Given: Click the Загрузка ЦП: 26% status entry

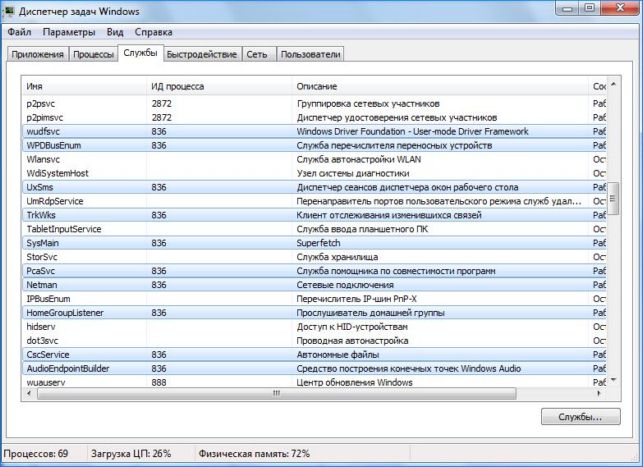Looking at the screenshot, I should pyautogui.click(x=131, y=454).
